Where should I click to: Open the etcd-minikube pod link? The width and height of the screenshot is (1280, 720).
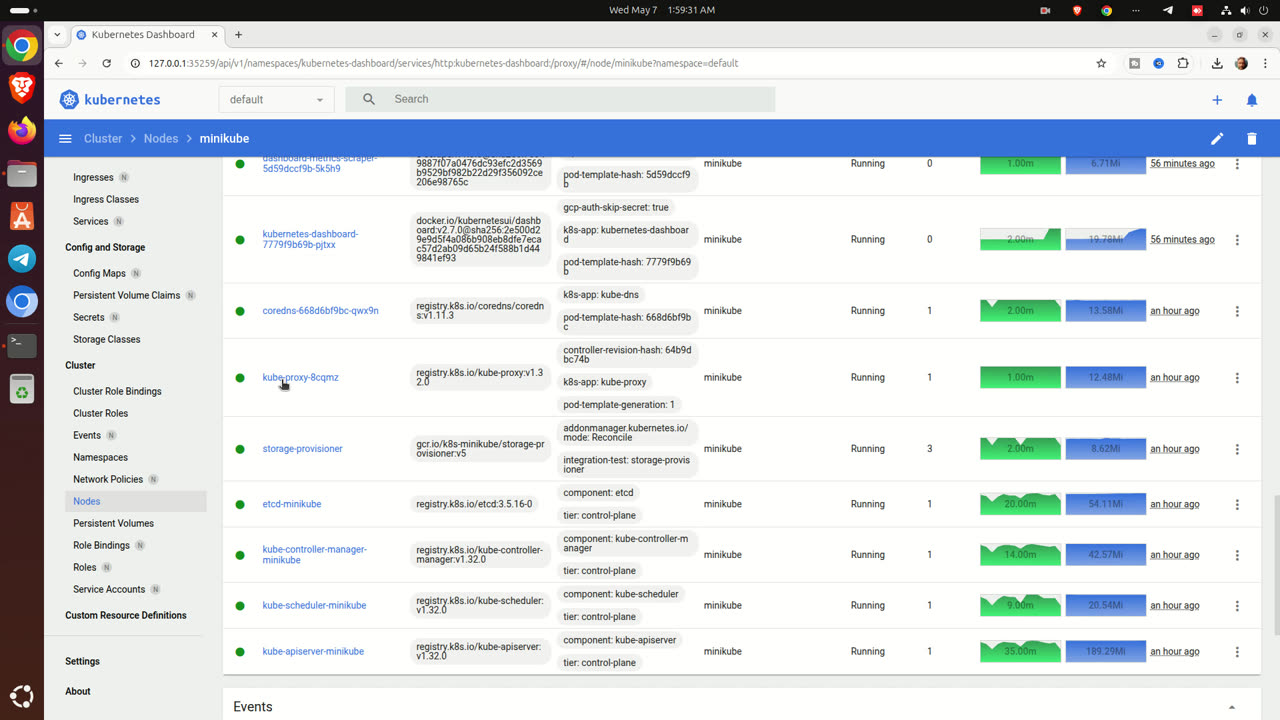(292, 505)
